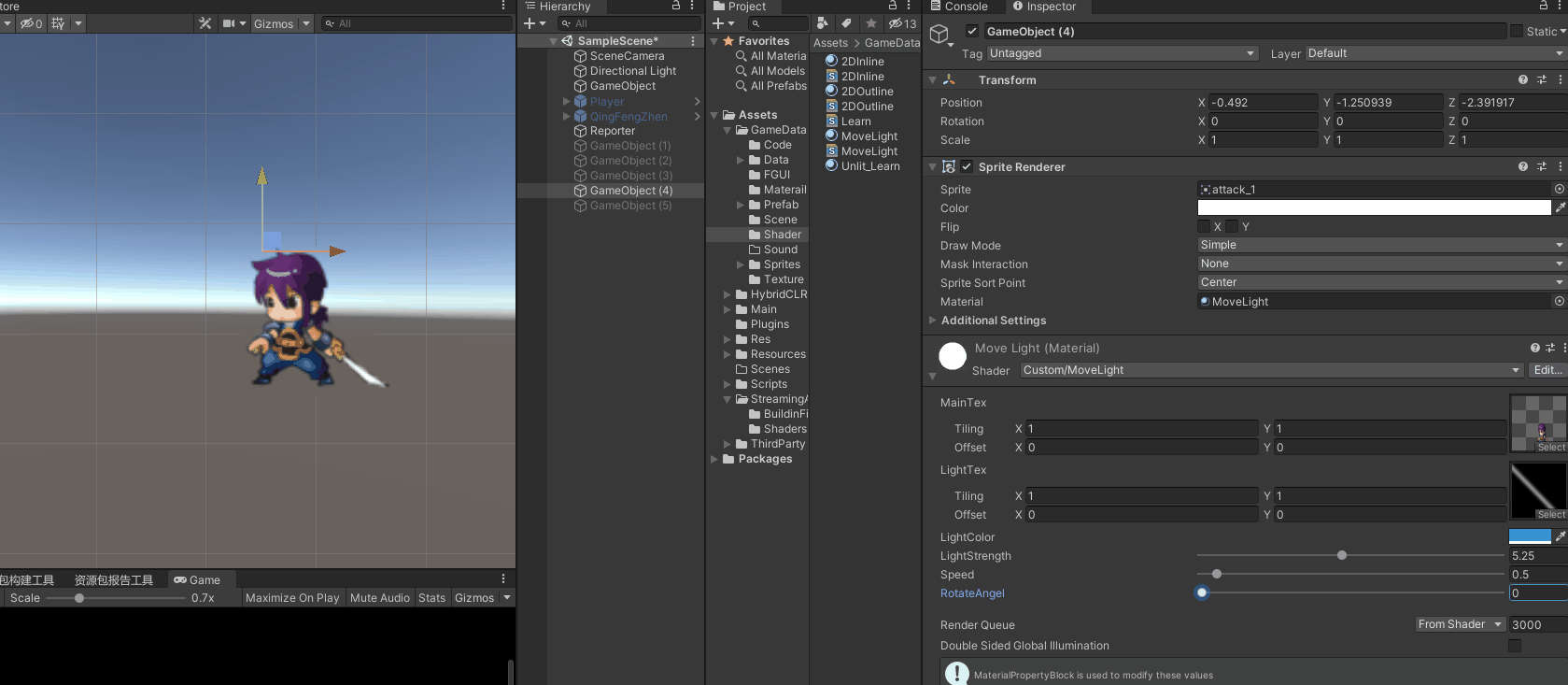Click the shader Edit... button
The image size is (1568, 685).
pos(1547,370)
